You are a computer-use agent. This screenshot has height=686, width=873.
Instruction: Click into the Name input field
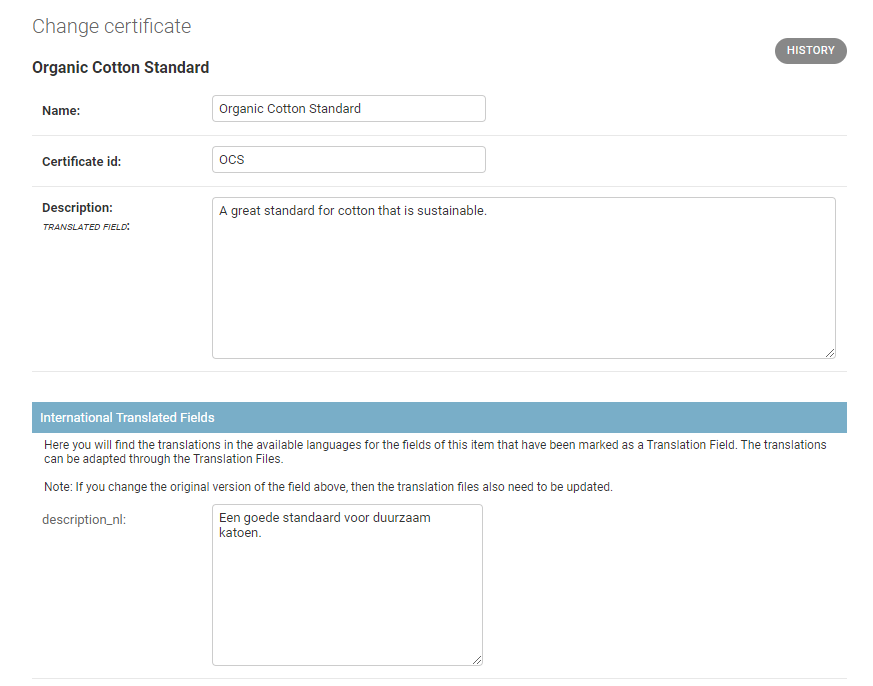click(348, 109)
